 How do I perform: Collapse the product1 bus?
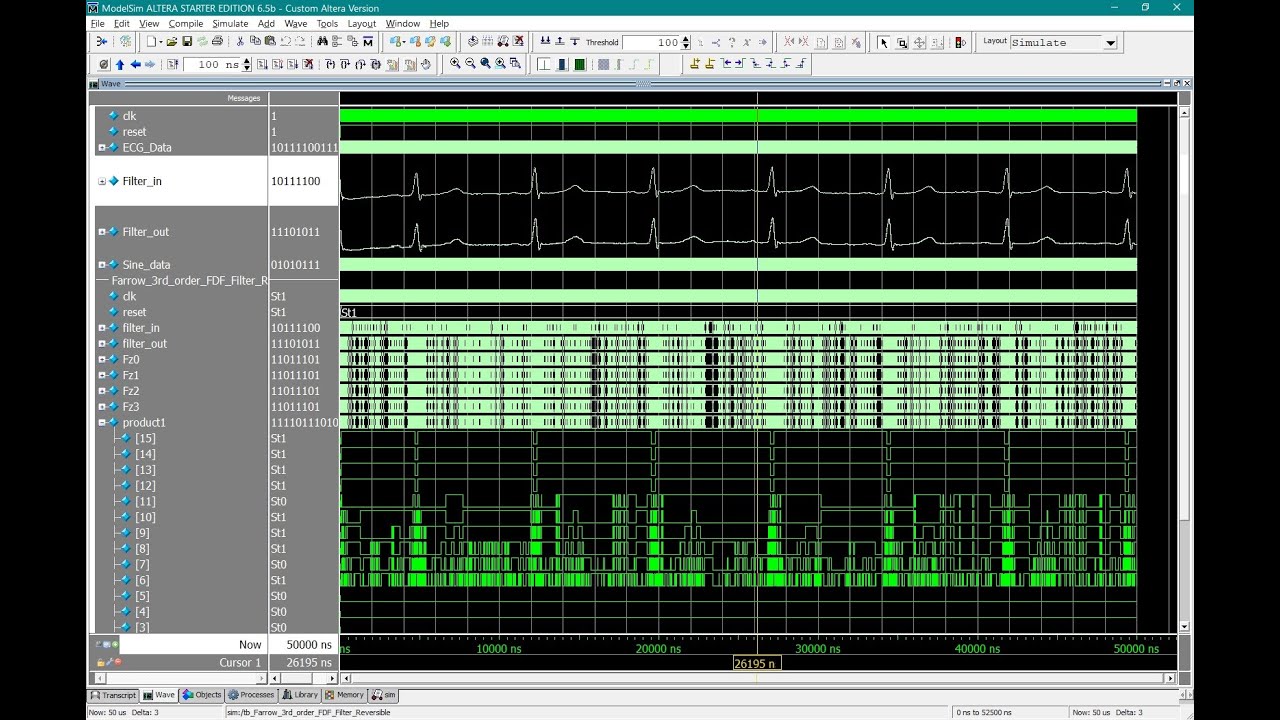[102, 422]
